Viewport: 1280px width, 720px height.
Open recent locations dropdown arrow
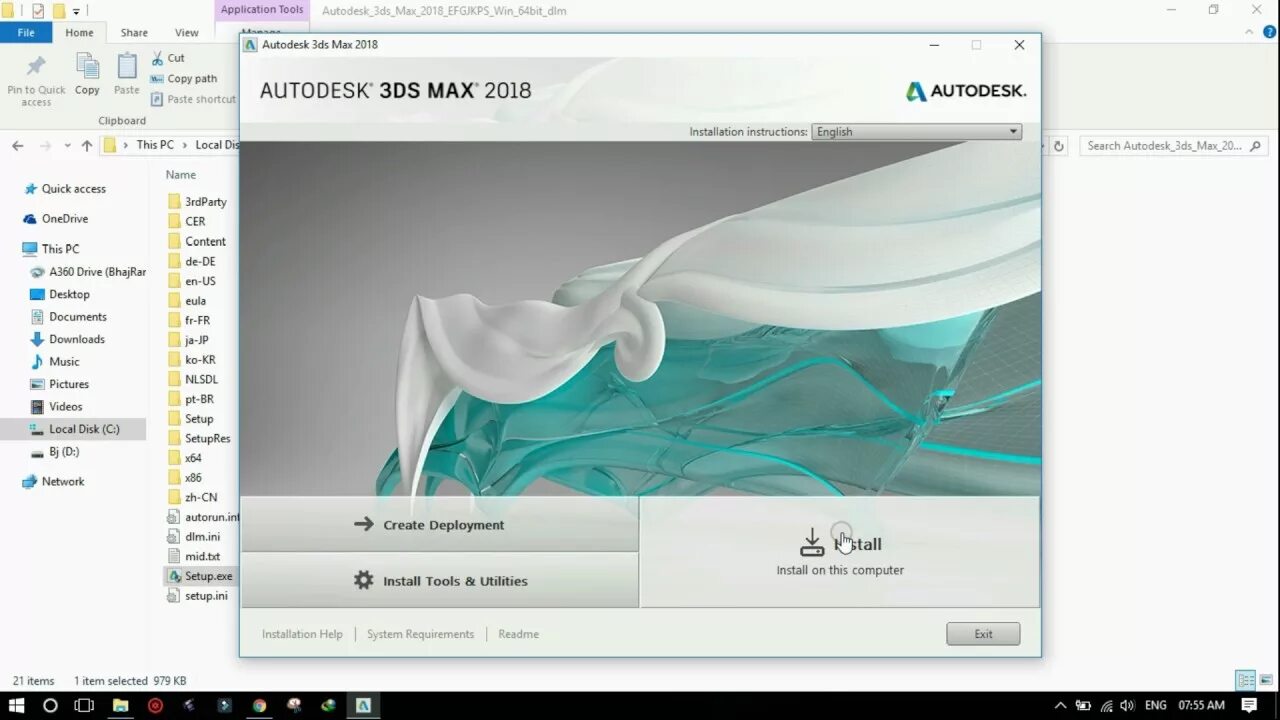67,145
